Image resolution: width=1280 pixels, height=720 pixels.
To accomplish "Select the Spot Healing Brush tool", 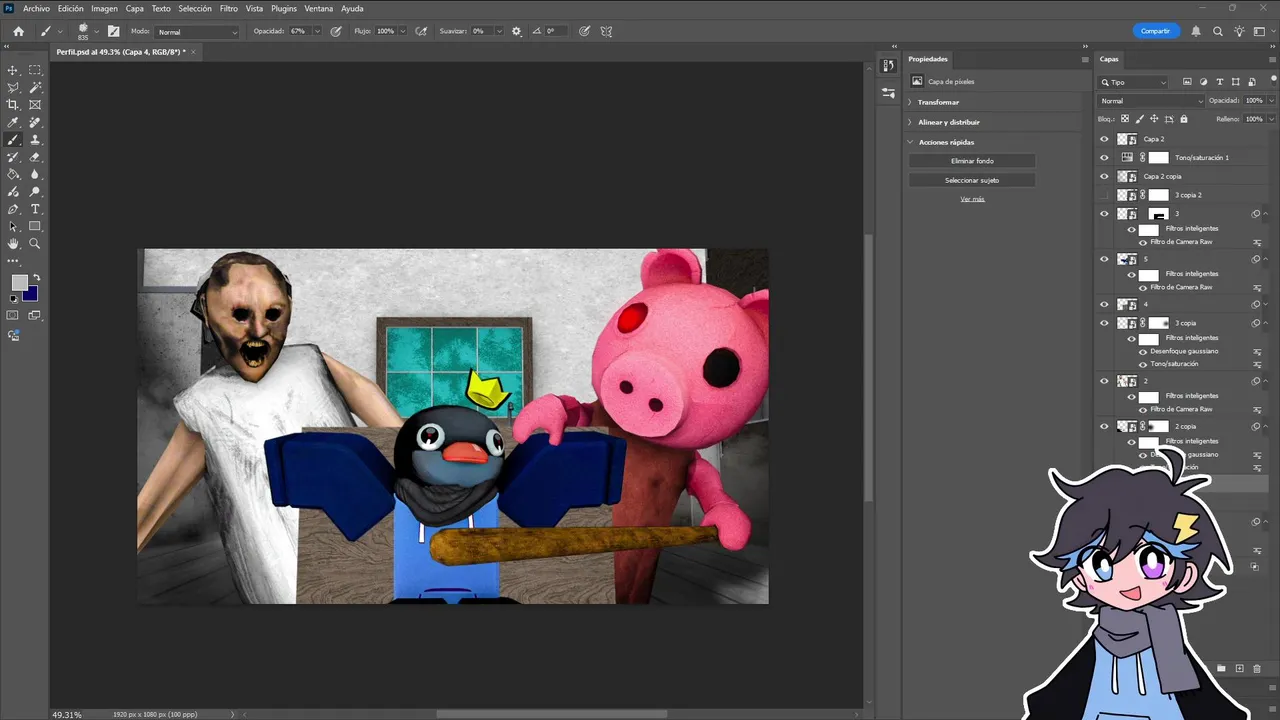I will [35, 122].
